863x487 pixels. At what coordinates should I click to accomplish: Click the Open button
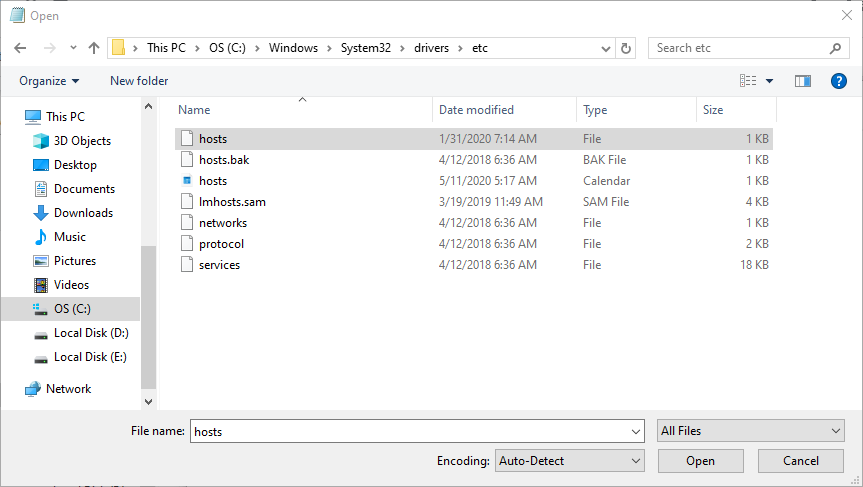(700, 461)
